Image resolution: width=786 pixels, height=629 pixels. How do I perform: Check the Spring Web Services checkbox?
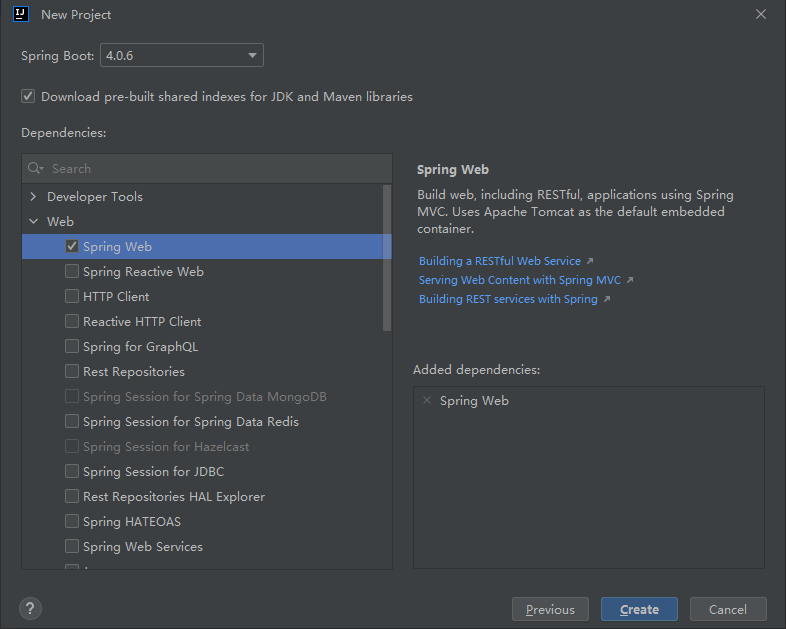coord(72,547)
